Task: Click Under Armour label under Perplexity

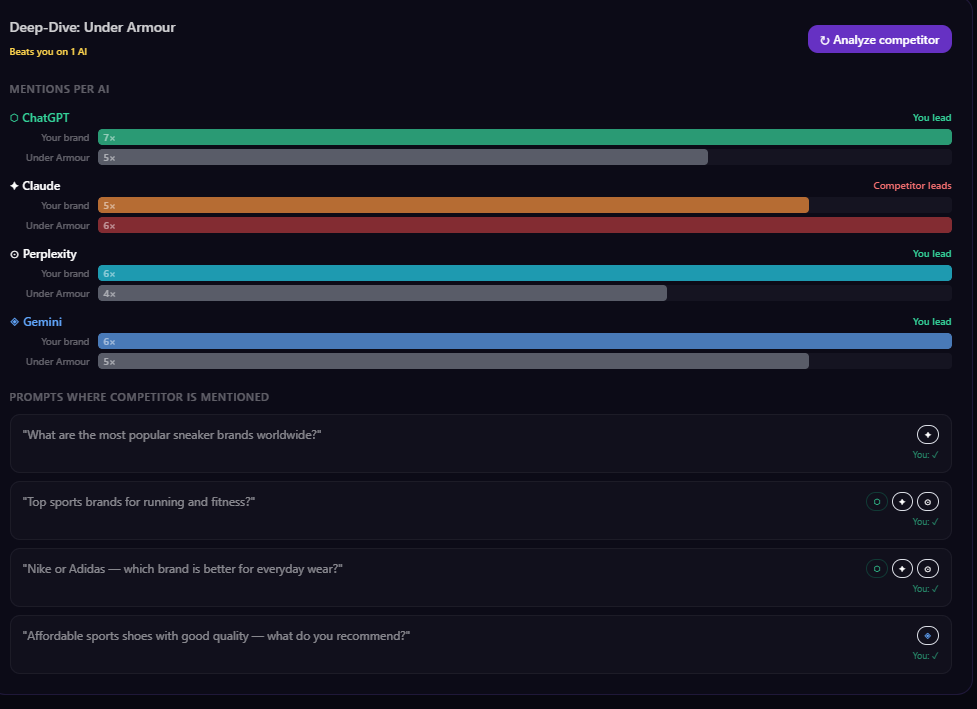Action: (57, 293)
